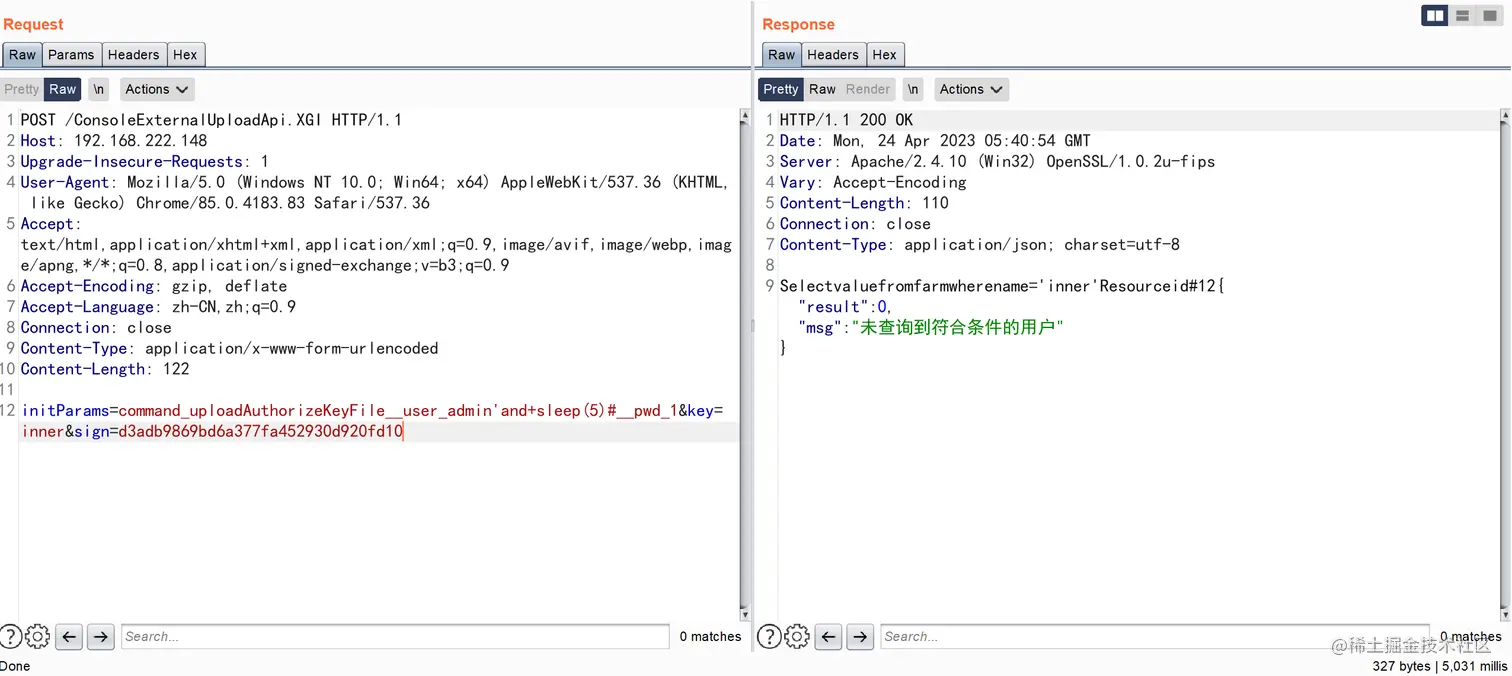The height and width of the screenshot is (676, 1512).
Task: Switch Request view to Raw mode
Action: tap(63, 89)
